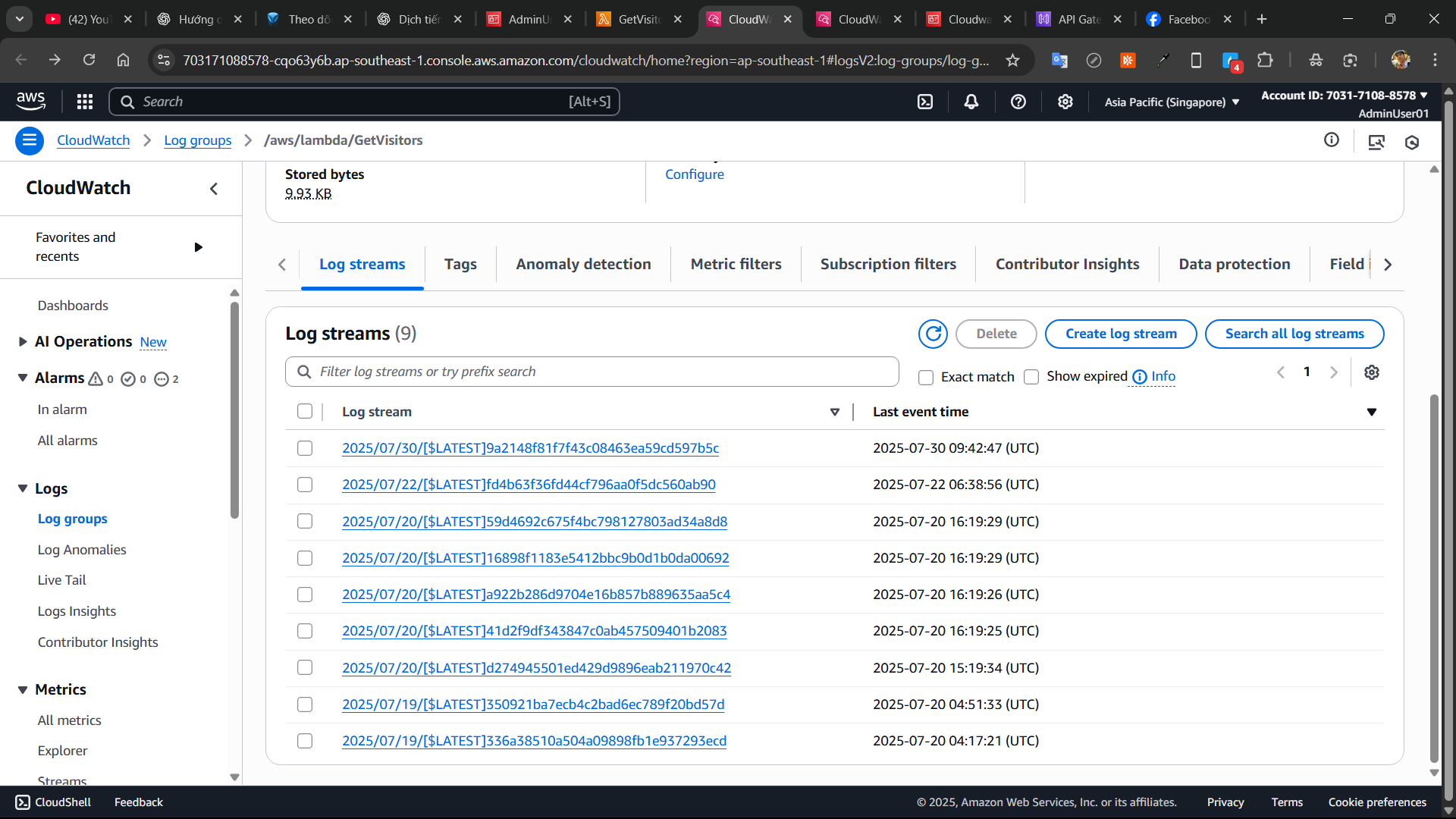Screen dimensions: 1456x819
Task: Switch to Data protection tab
Action: click(1234, 264)
